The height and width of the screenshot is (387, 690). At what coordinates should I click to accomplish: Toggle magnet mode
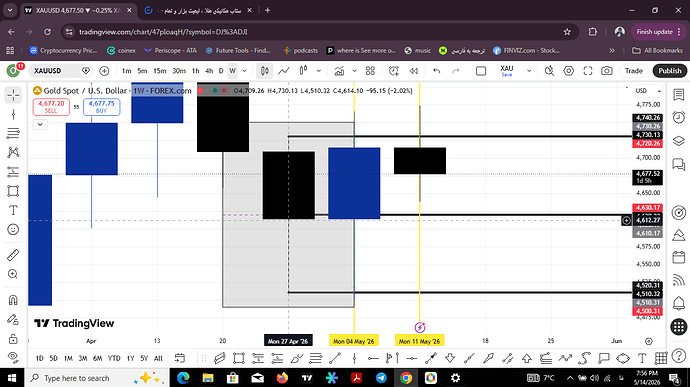click(13, 300)
